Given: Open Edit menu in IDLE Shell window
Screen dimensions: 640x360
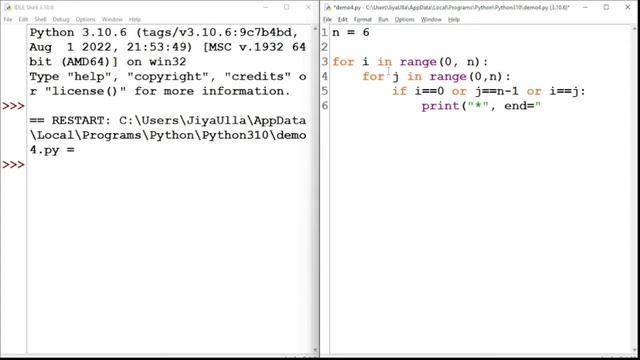Looking at the screenshot, I should (x=23, y=19).
